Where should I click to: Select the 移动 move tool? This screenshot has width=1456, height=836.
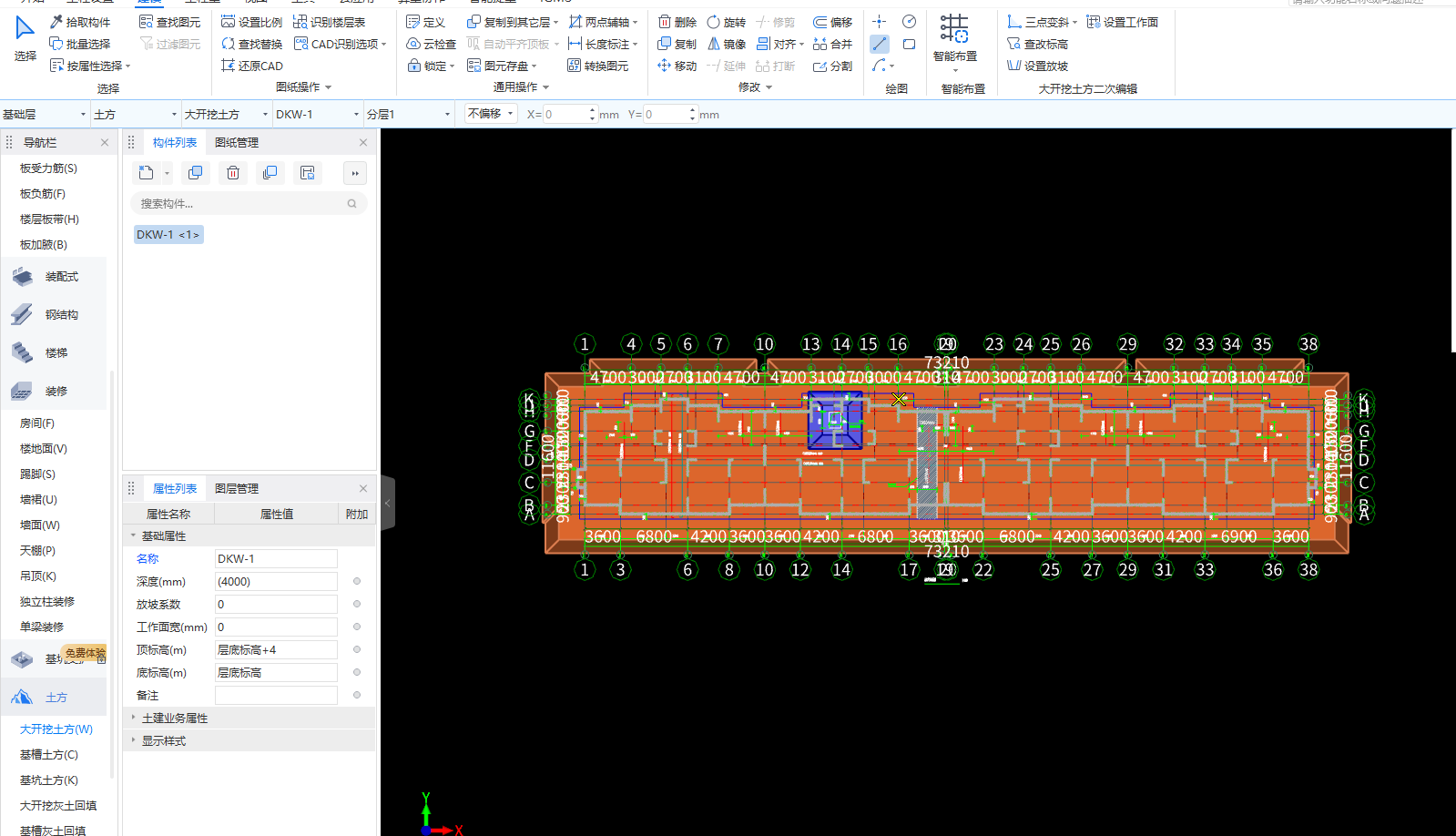pos(677,66)
